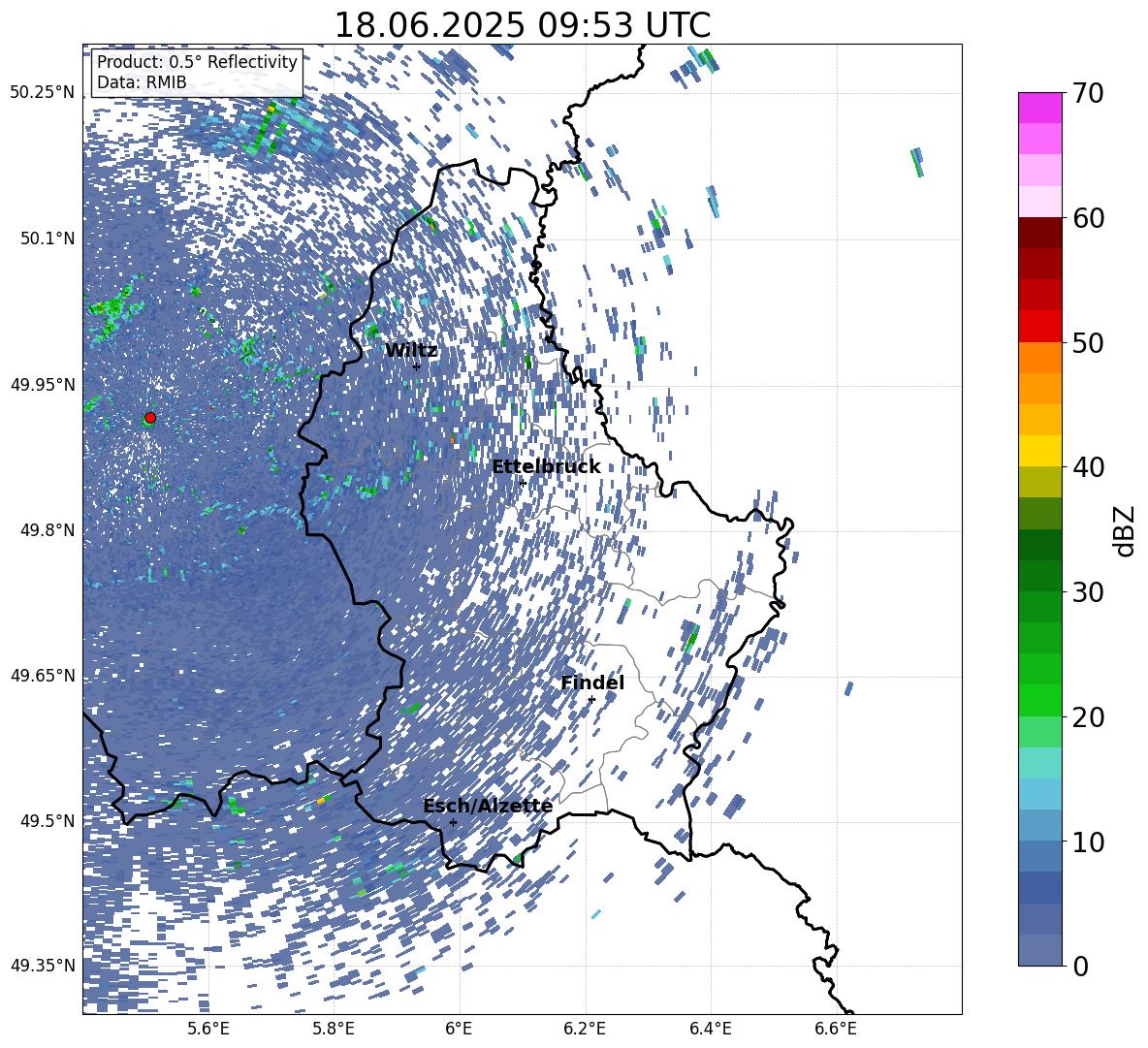Click the colorbar 60 tick label
This screenshot has height=1048, width=1148.
1087,218
